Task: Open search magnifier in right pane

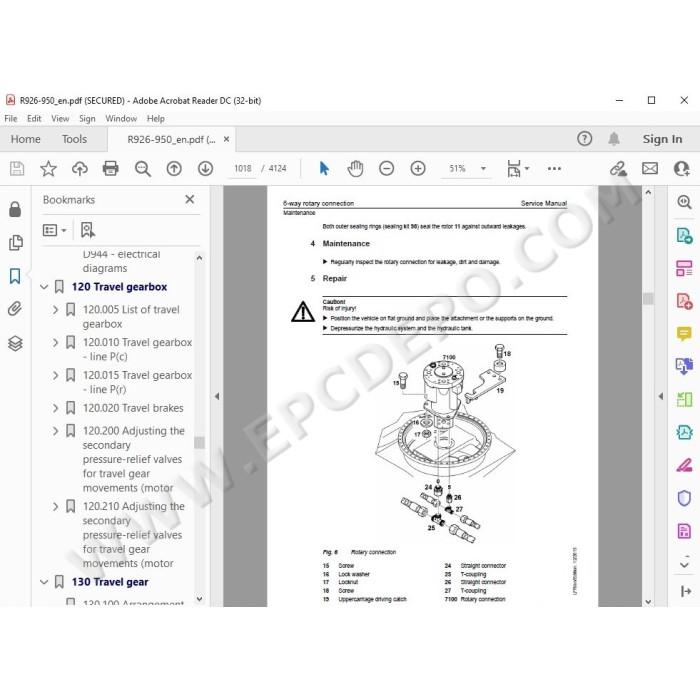Action: coord(684,202)
